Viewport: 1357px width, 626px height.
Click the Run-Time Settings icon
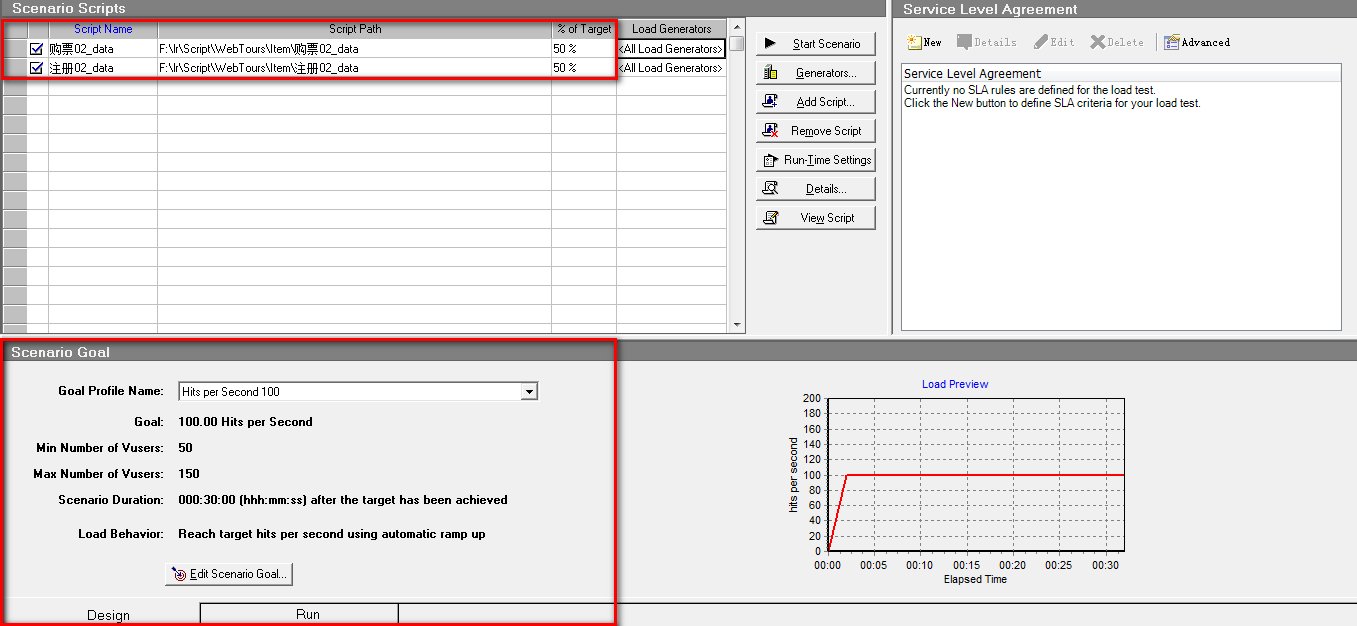tap(769, 160)
